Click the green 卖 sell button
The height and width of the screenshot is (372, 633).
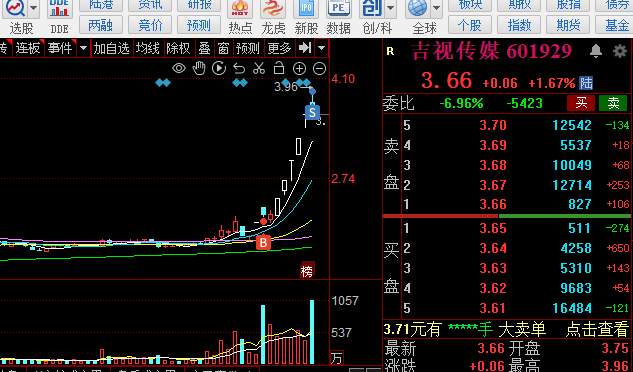tap(613, 103)
